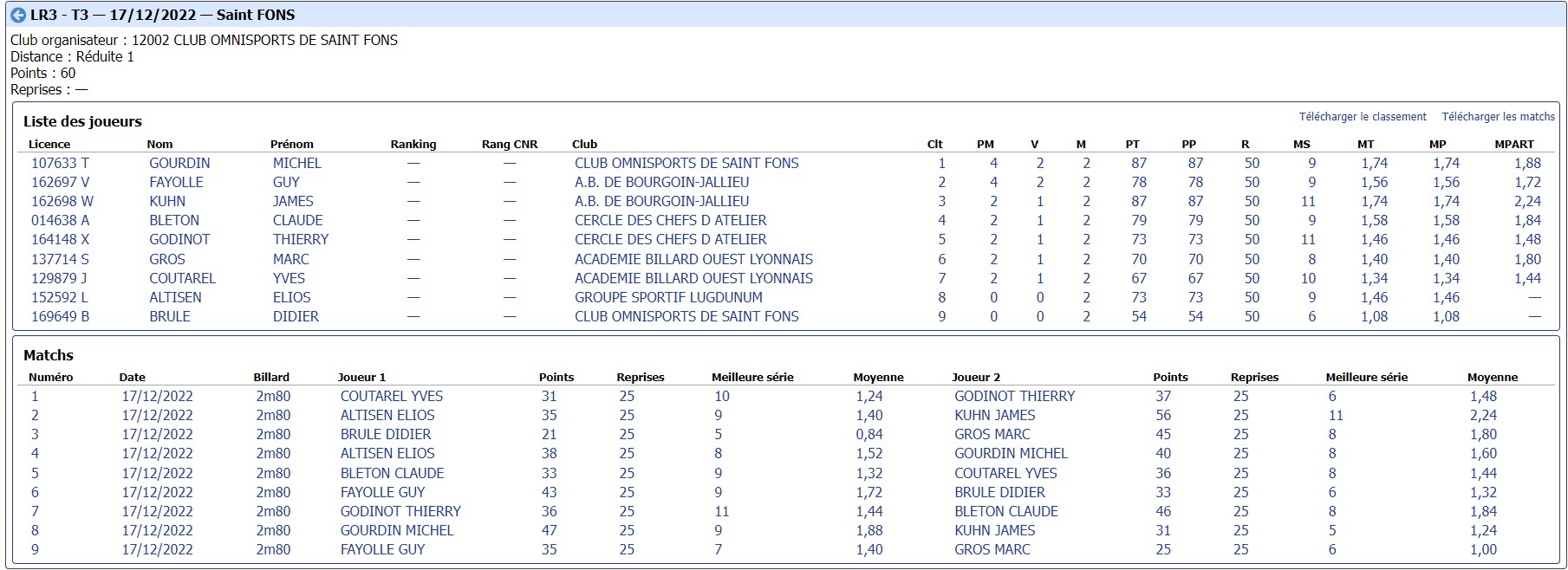
Task: Click first name ELIOS in player list
Action: 291,297
